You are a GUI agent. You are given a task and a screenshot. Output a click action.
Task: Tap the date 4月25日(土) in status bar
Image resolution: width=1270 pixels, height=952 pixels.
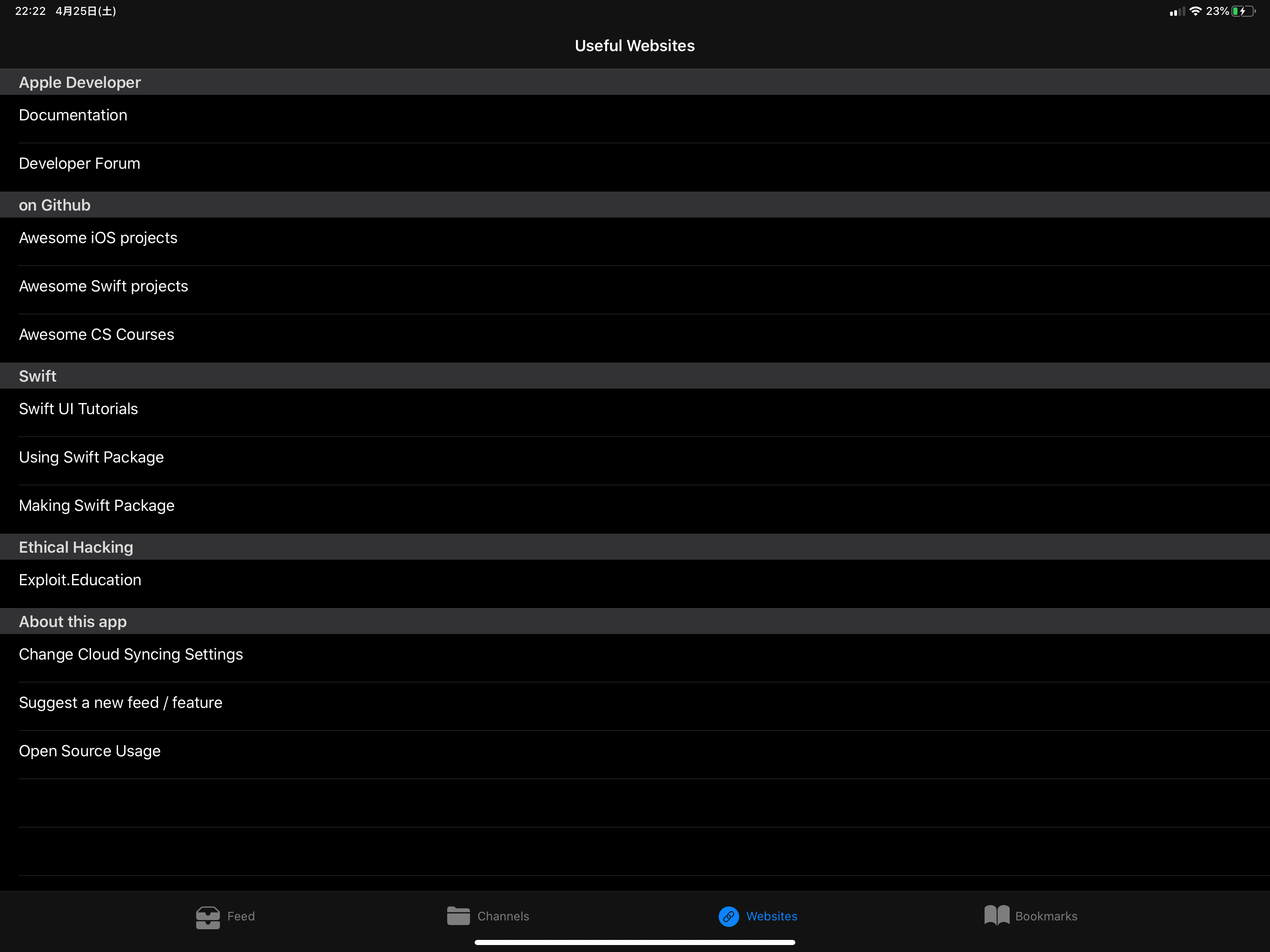tap(86, 11)
